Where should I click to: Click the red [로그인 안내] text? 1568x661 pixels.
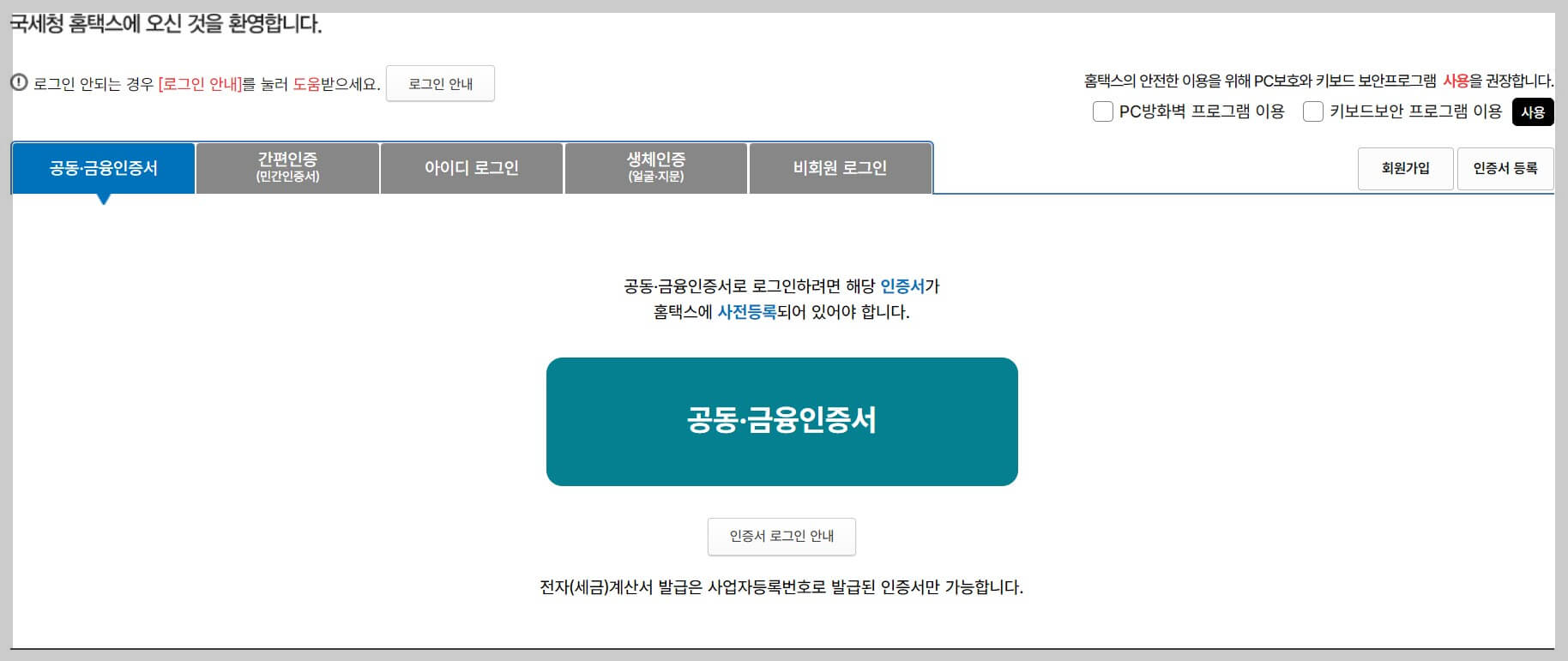(x=200, y=84)
